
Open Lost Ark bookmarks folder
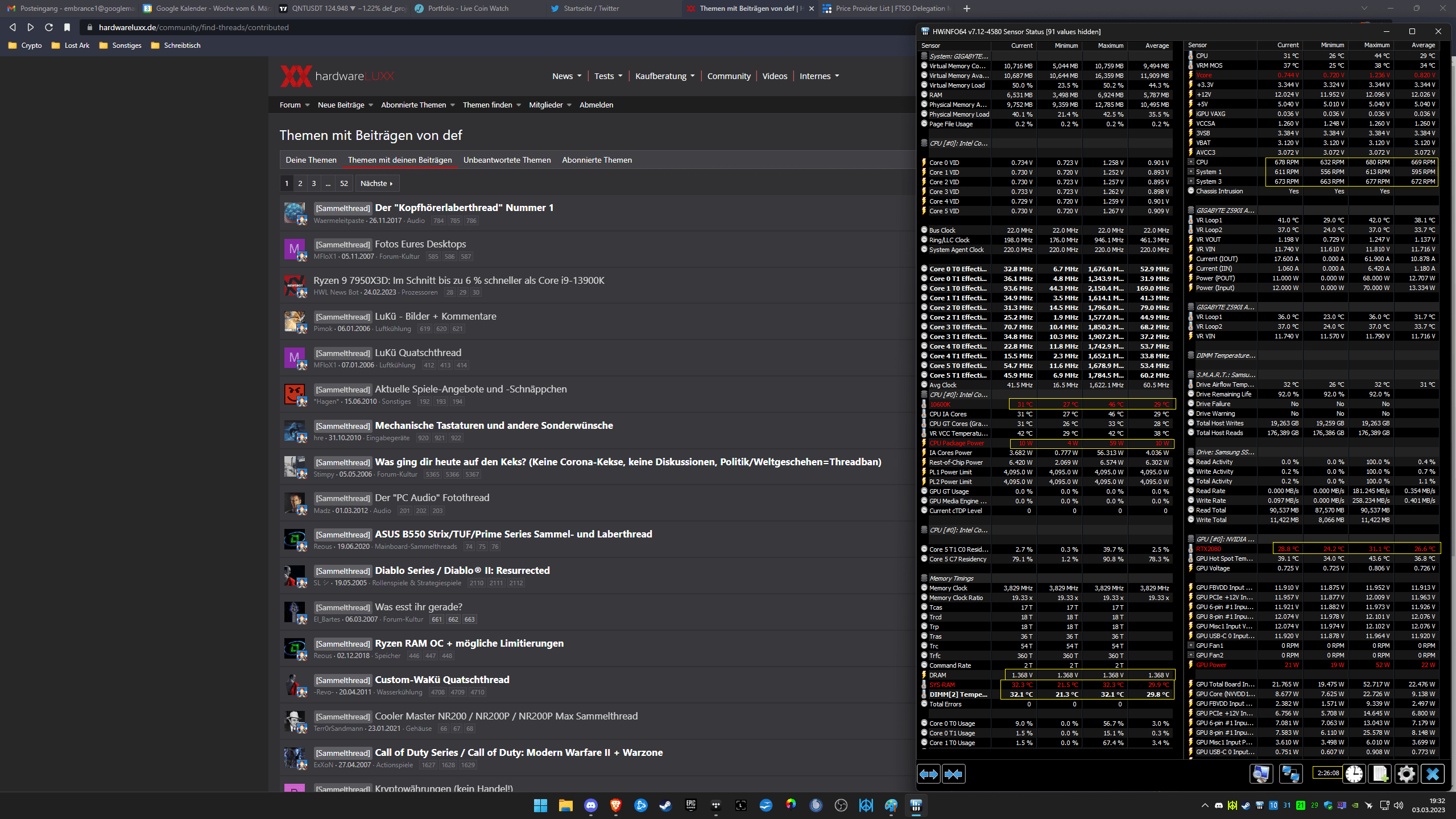click(x=71, y=45)
